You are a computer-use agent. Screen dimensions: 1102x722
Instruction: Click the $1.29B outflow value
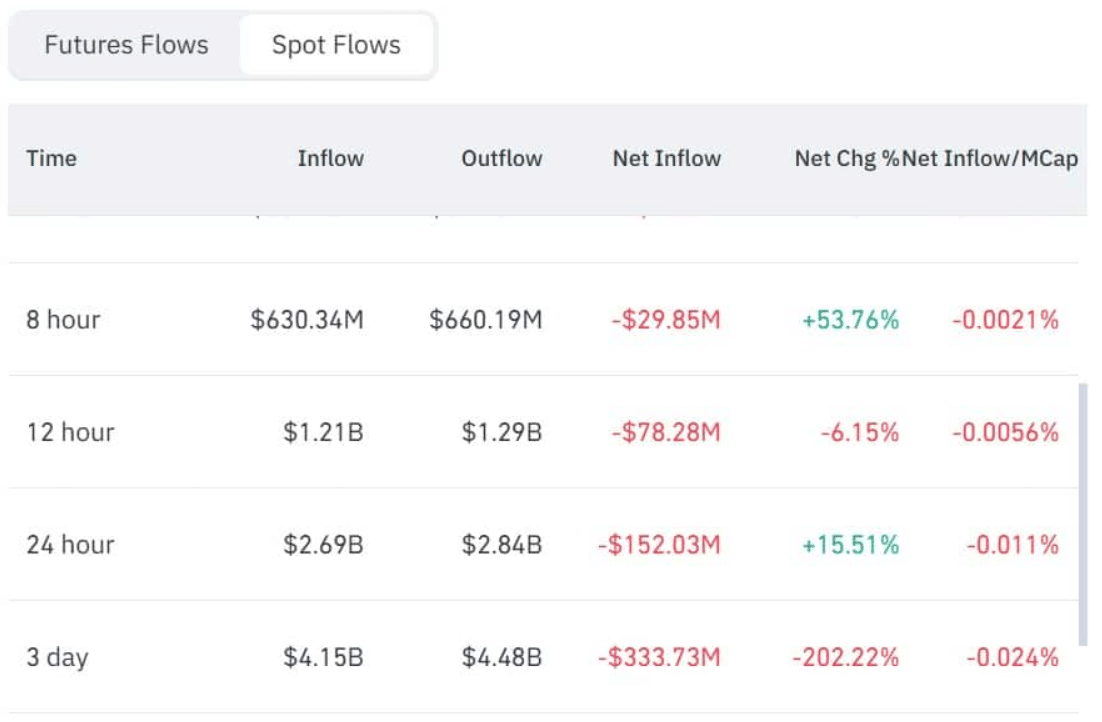click(x=502, y=432)
